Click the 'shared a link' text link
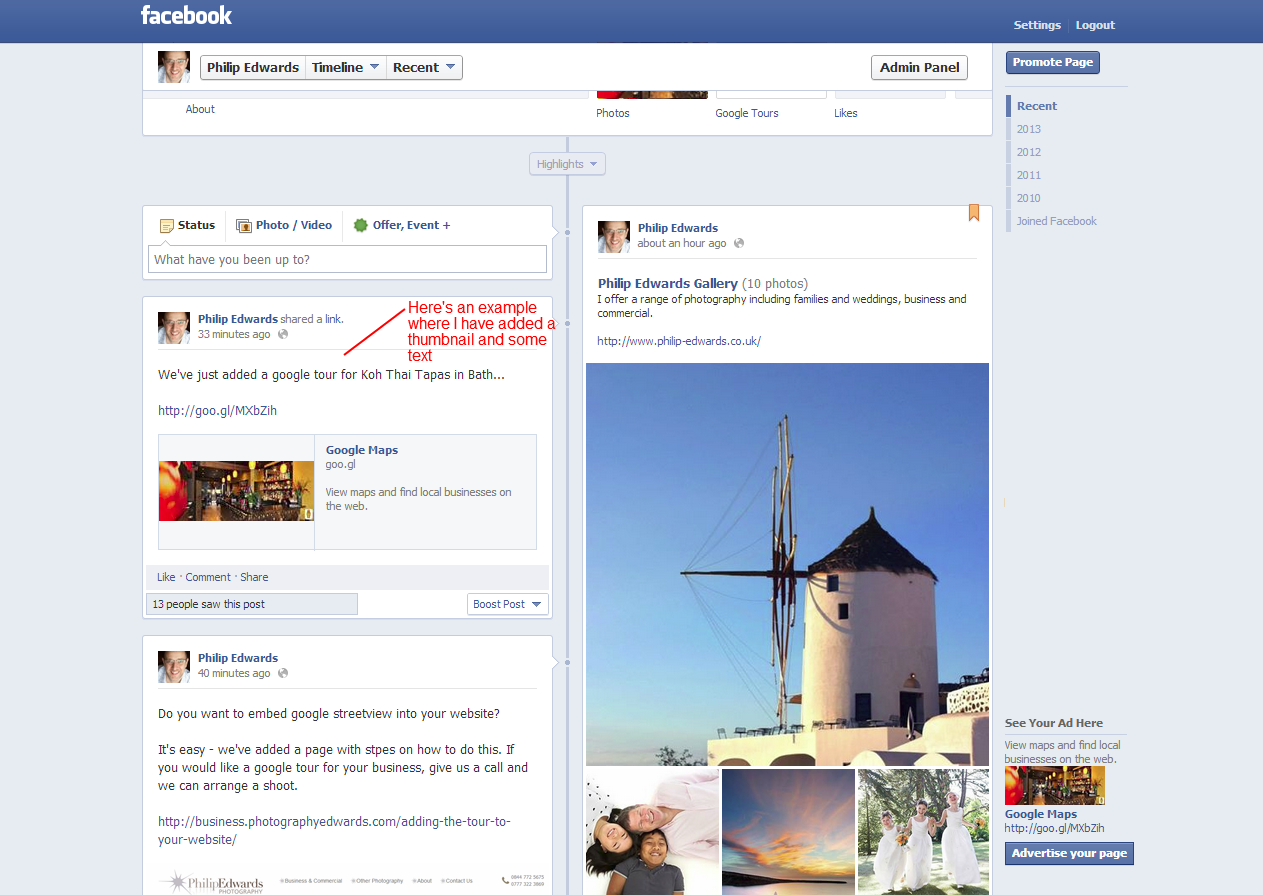Screen dimensions: 1263x895 tap(311, 319)
